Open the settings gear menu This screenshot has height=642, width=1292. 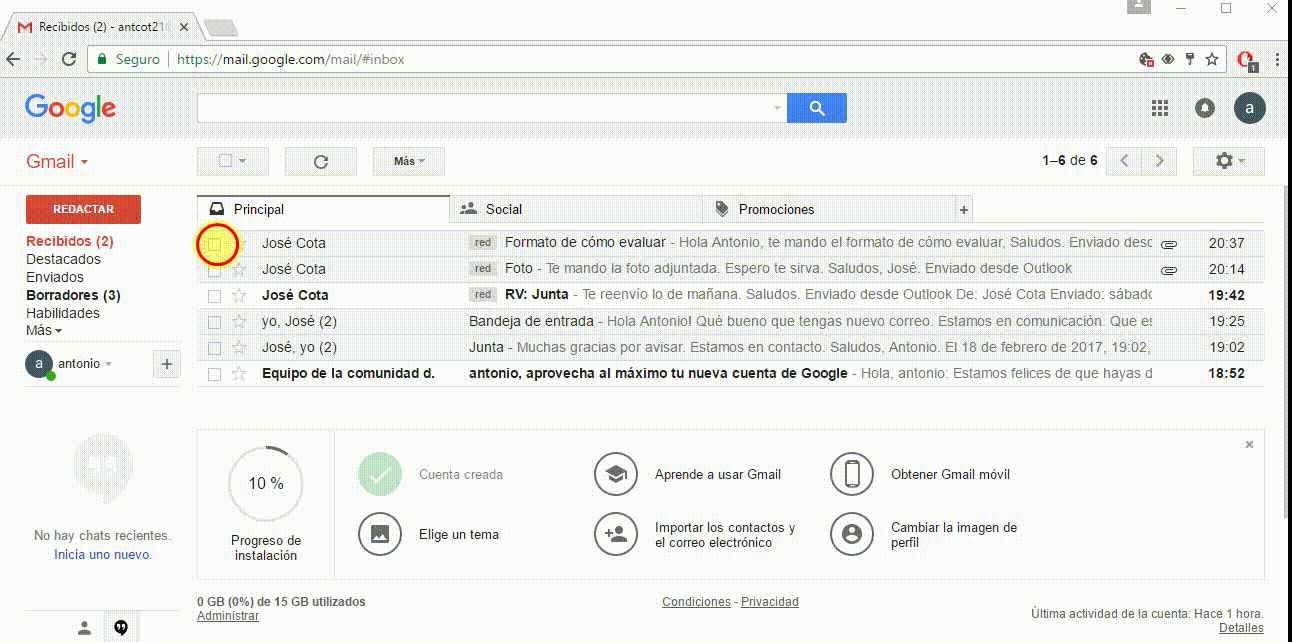(x=1228, y=161)
